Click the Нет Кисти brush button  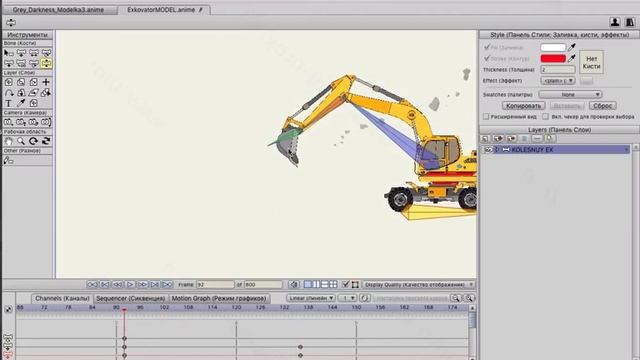pos(591,62)
